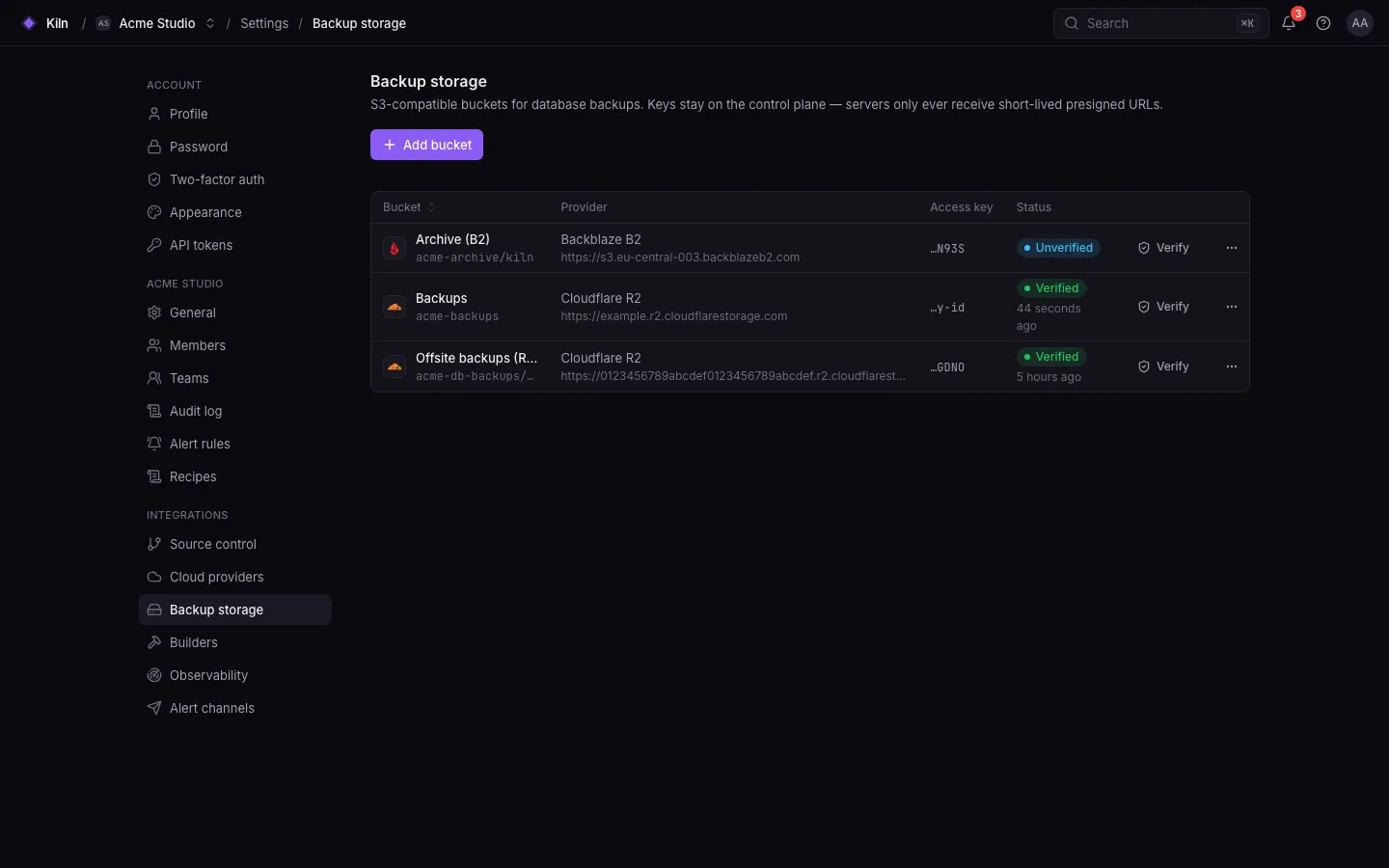Screen dimensions: 1389x868
Task: Click the acme-backups bucket path text
Action: coord(457,316)
